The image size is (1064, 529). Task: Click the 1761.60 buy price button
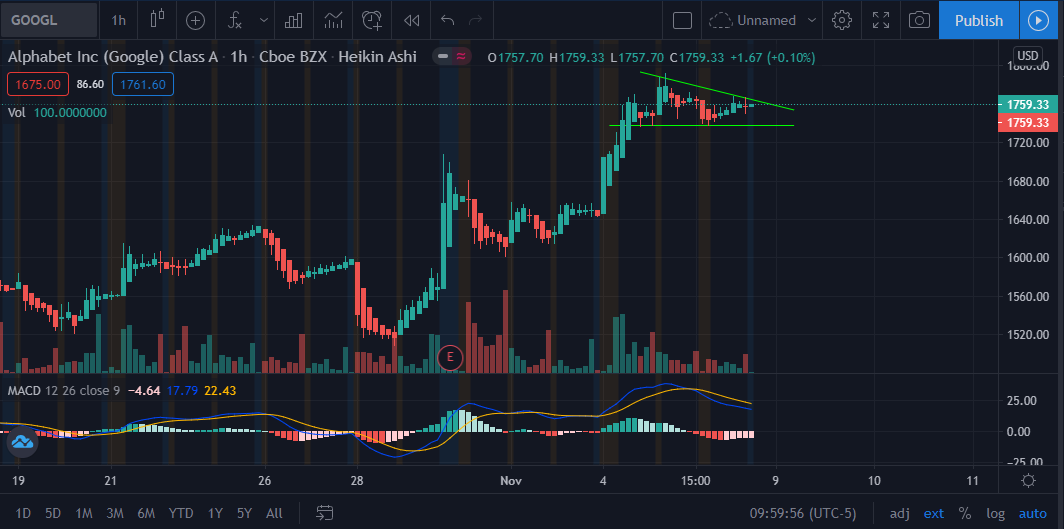143,84
